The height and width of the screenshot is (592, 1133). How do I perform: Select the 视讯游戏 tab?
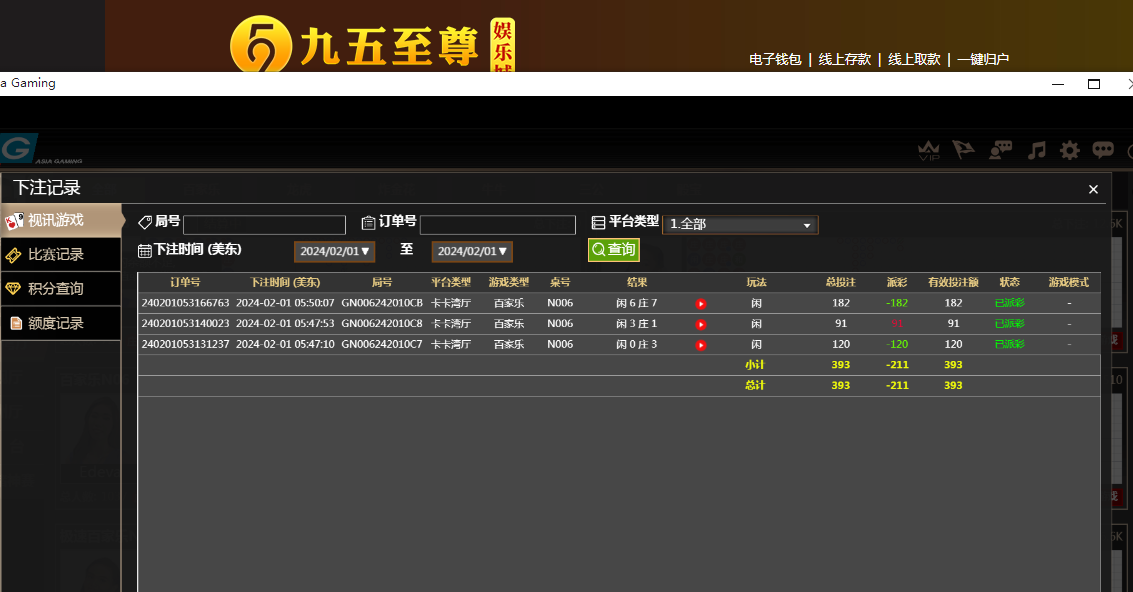60,220
